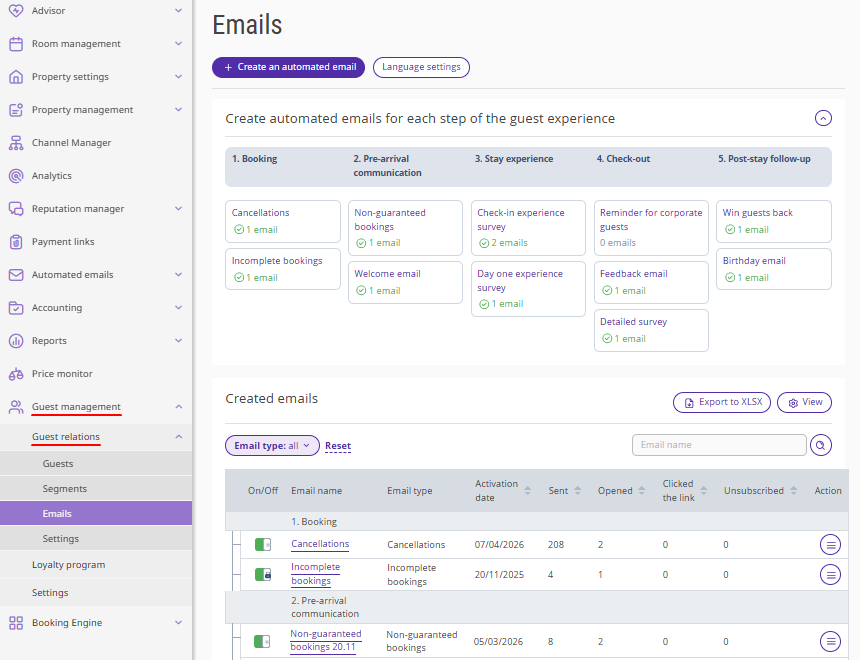This screenshot has height=660, width=860.
Task: Open the Email type filter dropdown
Action: 272,446
